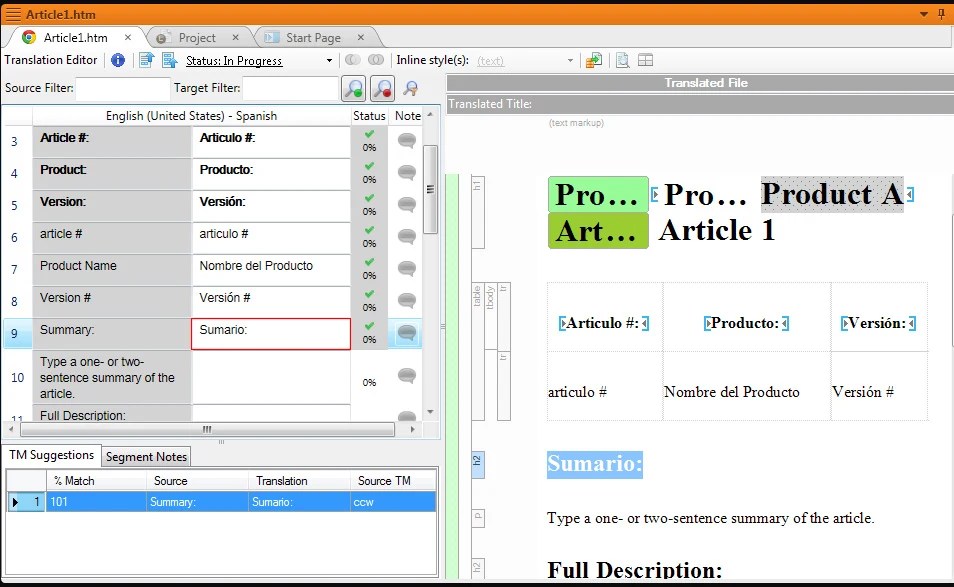The height and width of the screenshot is (587, 954).
Task: Click the green-arrow export icon by Inline styles
Action: [x=594, y=60]
